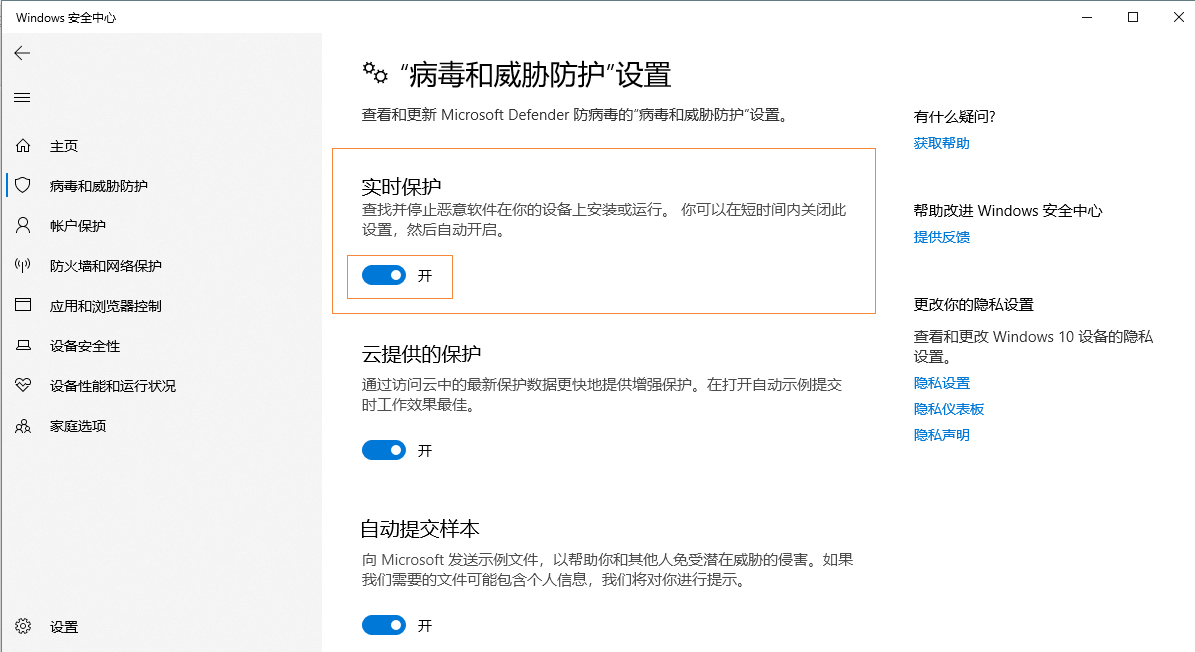Screen dimensions: 1195x652
Task: Click the back arrow icon
Action: 22,53
